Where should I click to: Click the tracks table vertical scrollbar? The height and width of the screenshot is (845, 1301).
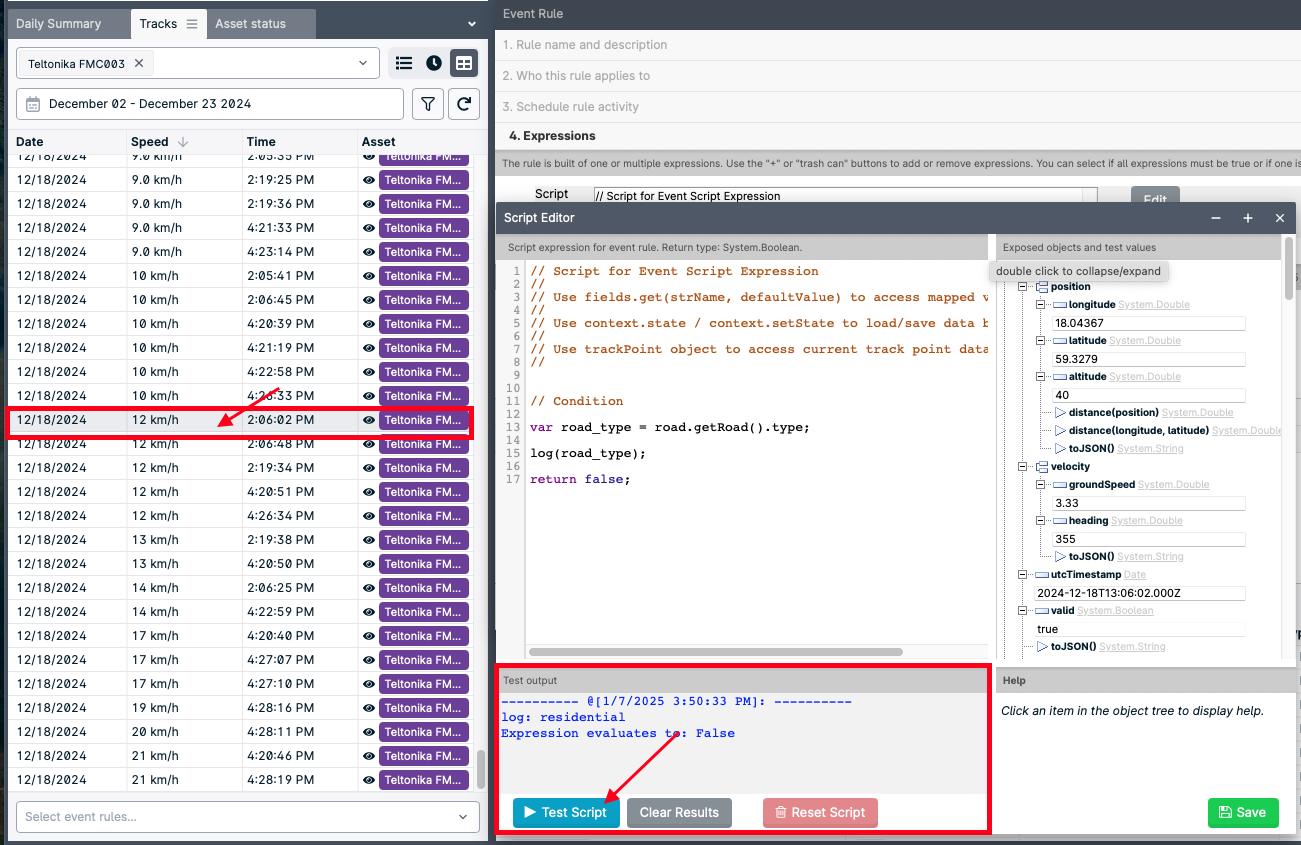[x=480, y=770]
